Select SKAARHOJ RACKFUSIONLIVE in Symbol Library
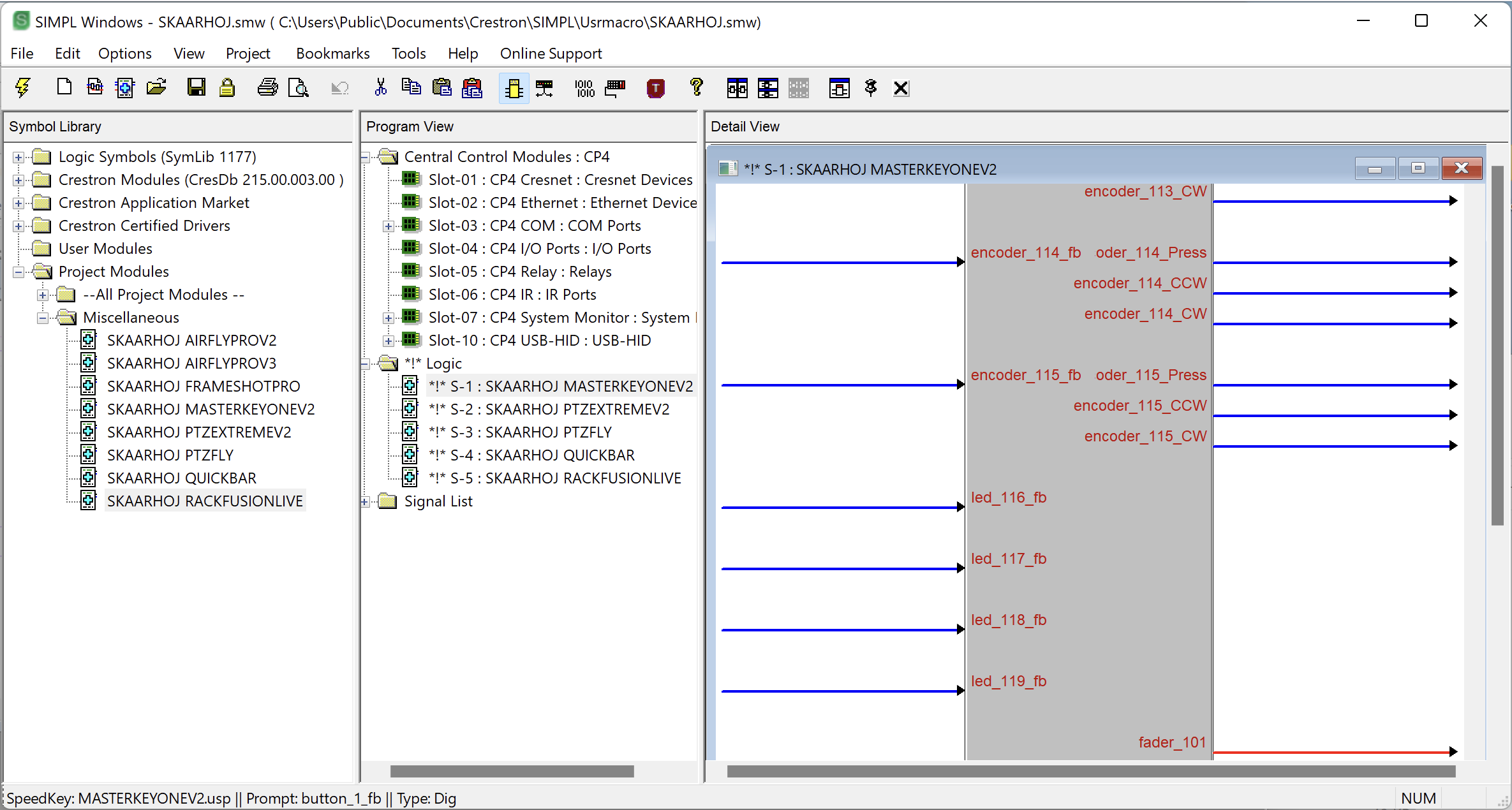1512x810 pixels. coord(205,501)
